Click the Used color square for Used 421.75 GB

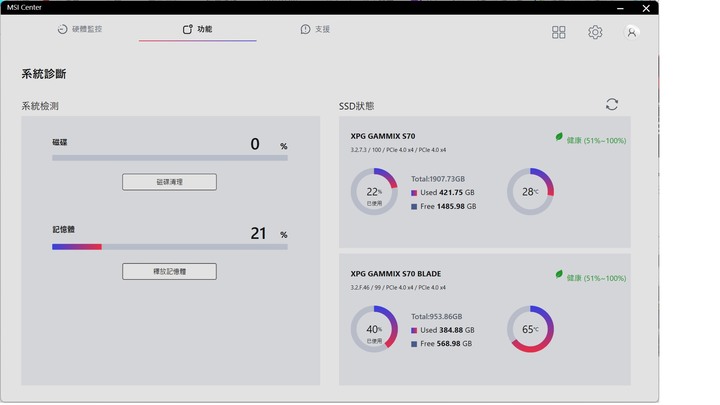tap(414, 193)
